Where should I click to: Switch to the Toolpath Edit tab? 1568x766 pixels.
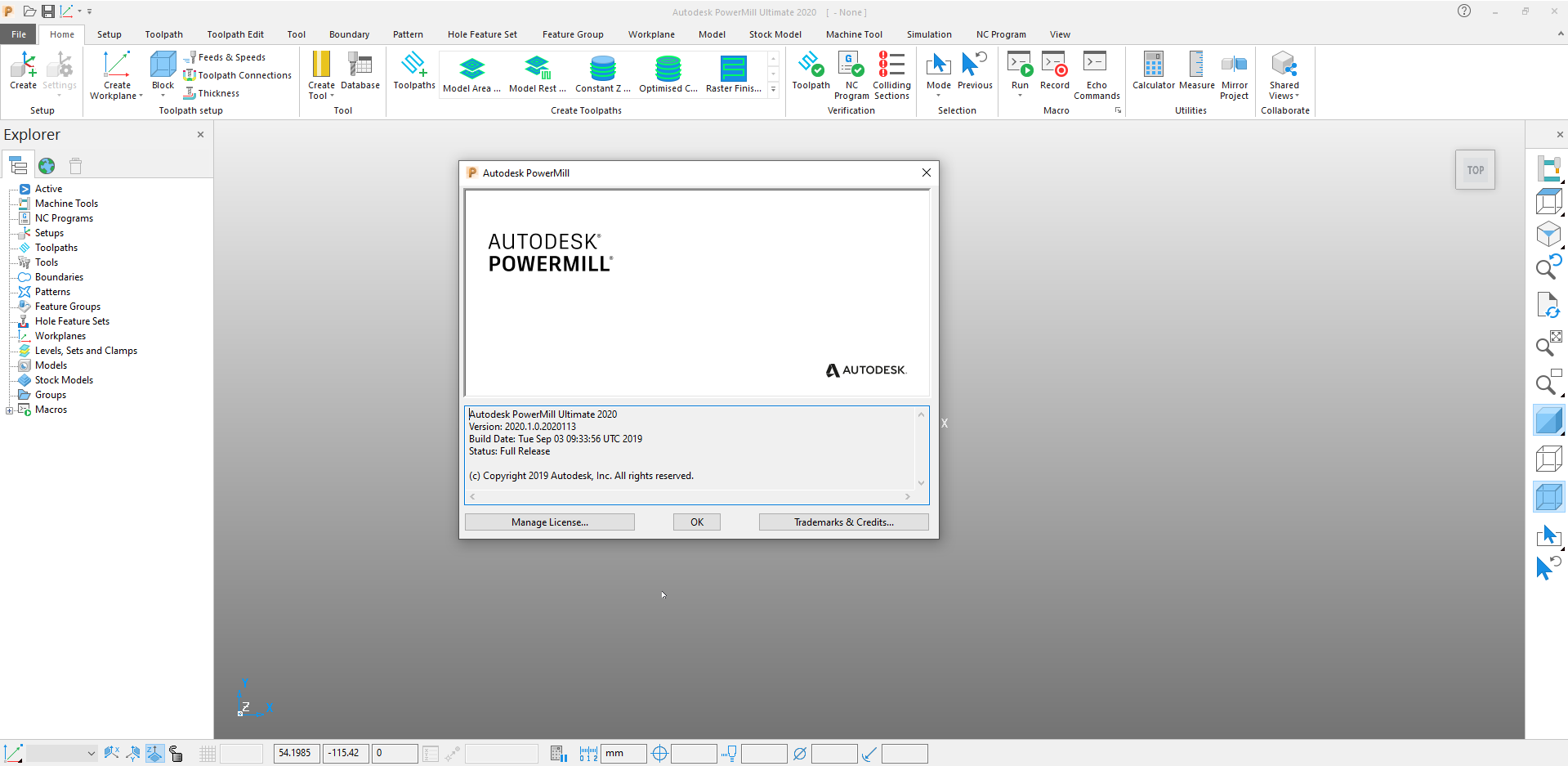pyautogui.click(x=235, y=34)
